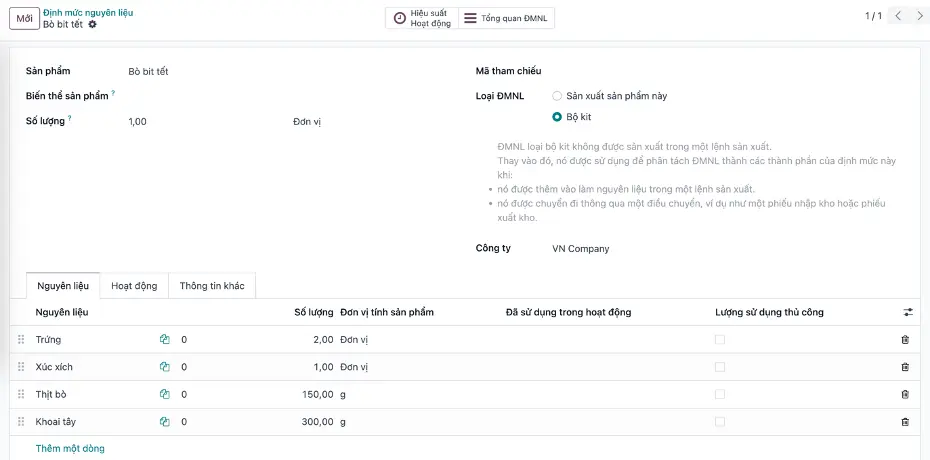Remove the Xúc xích line with trash icon
The height and width of the screenshot is (460, 930).
905,367
